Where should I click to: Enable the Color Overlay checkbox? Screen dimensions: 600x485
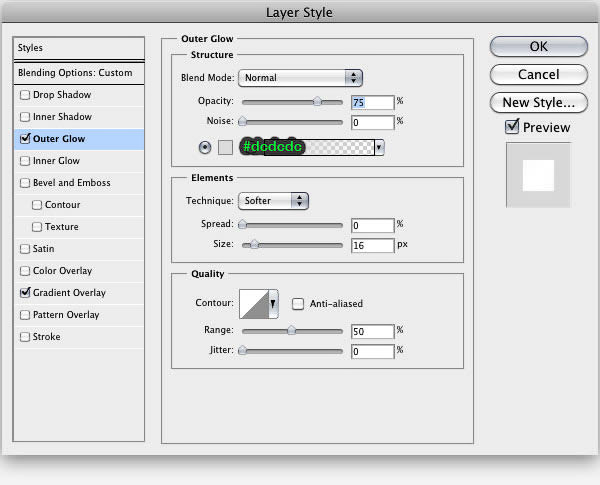25,271
